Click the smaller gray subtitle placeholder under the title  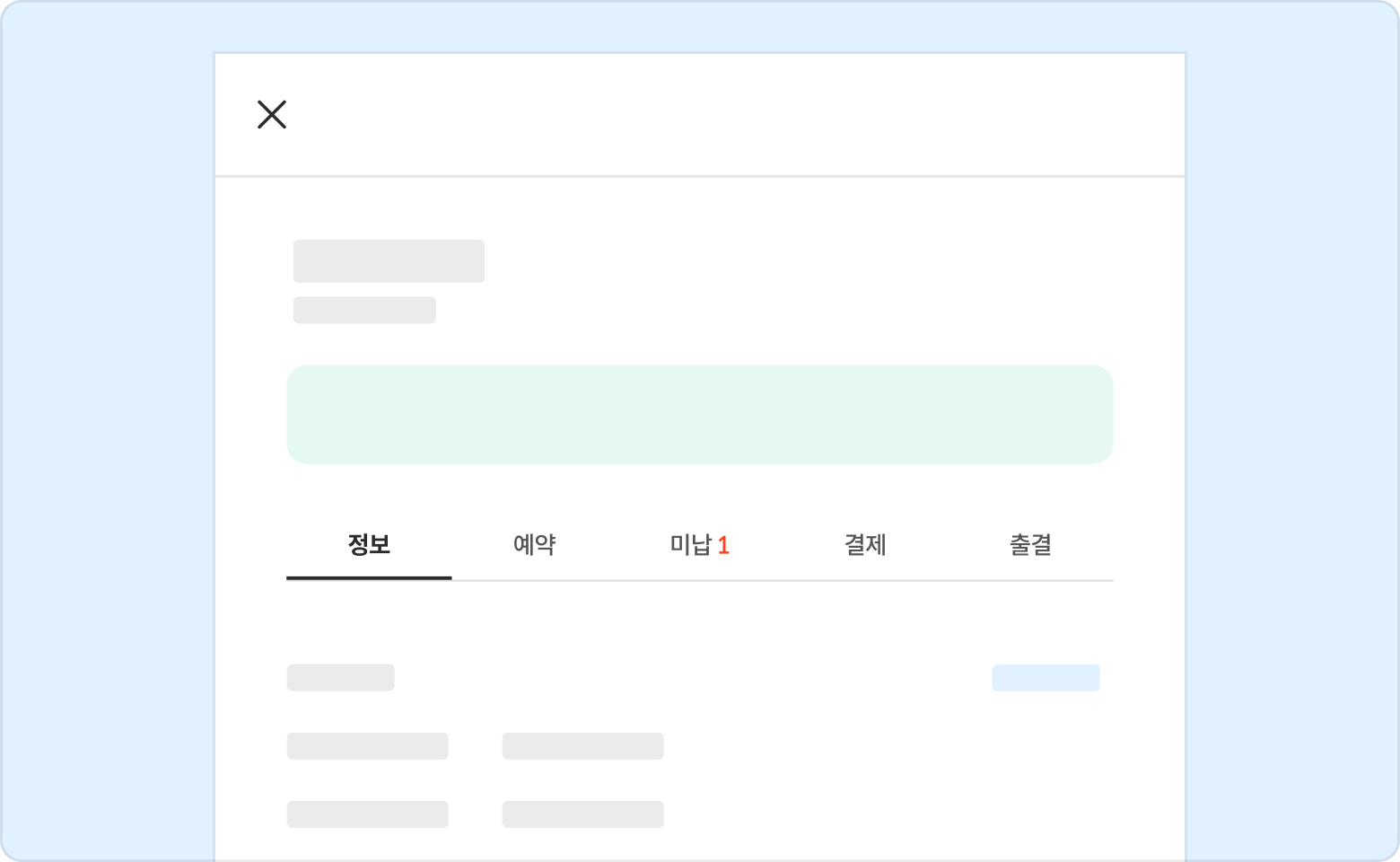point(364,310)
